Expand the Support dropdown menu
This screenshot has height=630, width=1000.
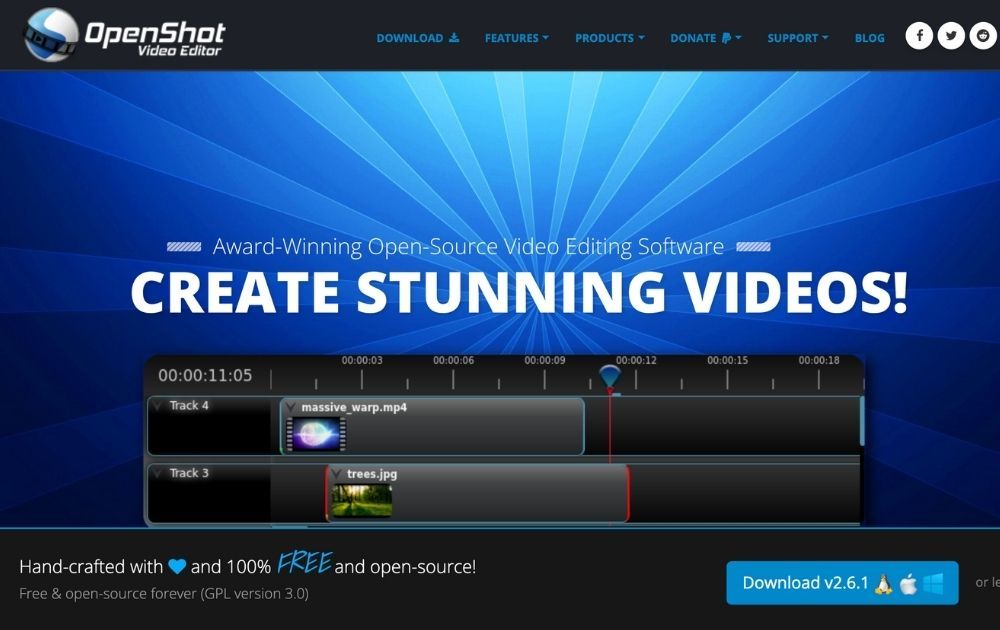tap(798, 38)
